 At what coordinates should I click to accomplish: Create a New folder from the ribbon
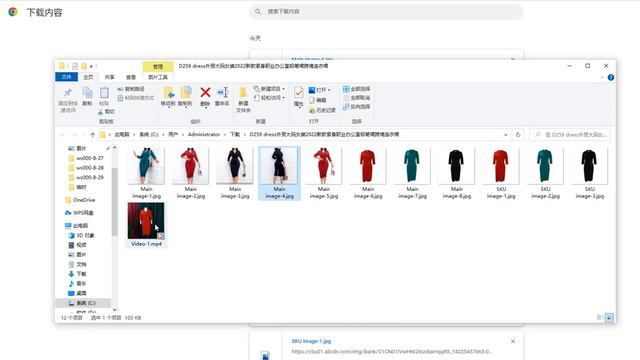pos(243,100)
